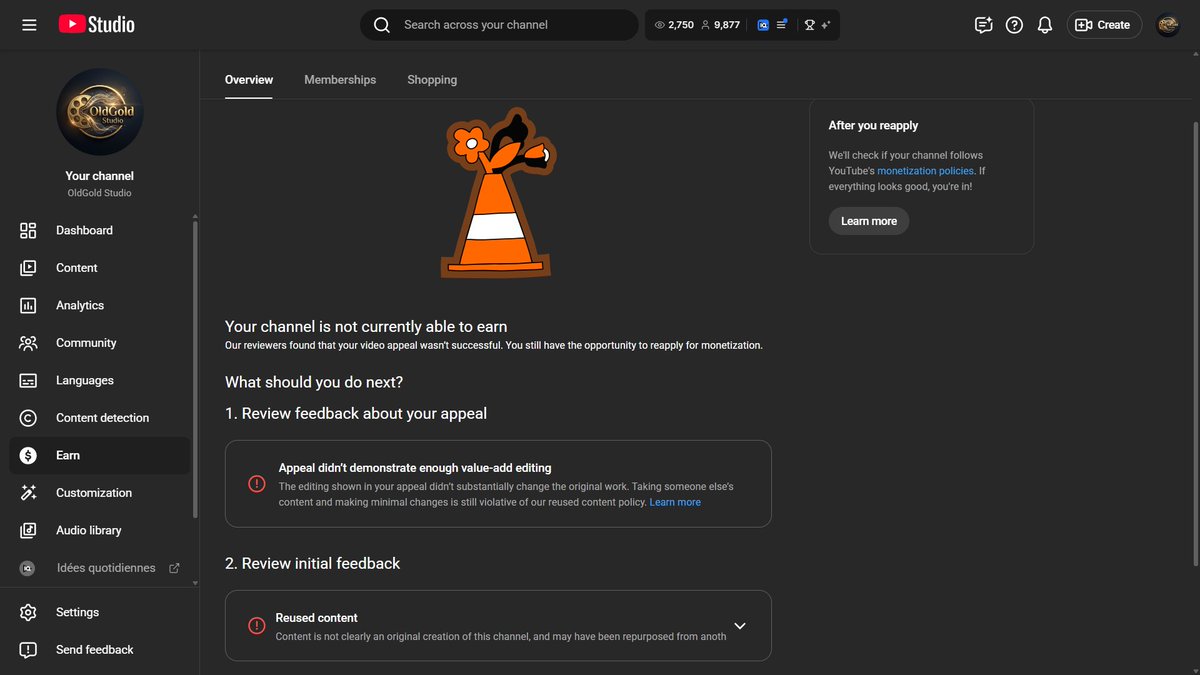Image resolution: width=1200 pixels, height=675 pixels.
Task: Open the hamburger navigation menu
Action: 29,25
